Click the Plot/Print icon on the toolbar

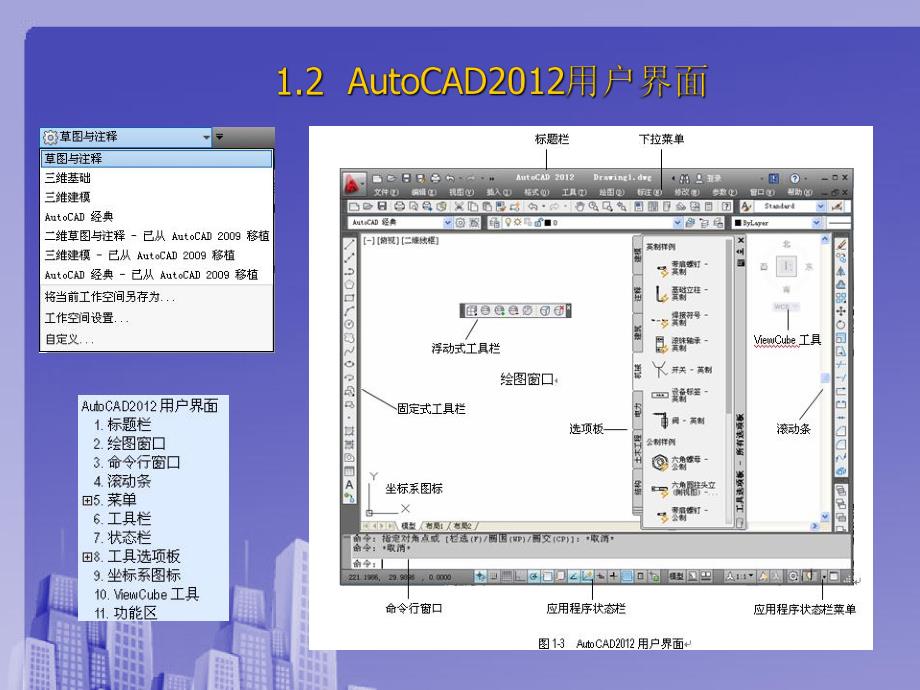pos(400,204)
